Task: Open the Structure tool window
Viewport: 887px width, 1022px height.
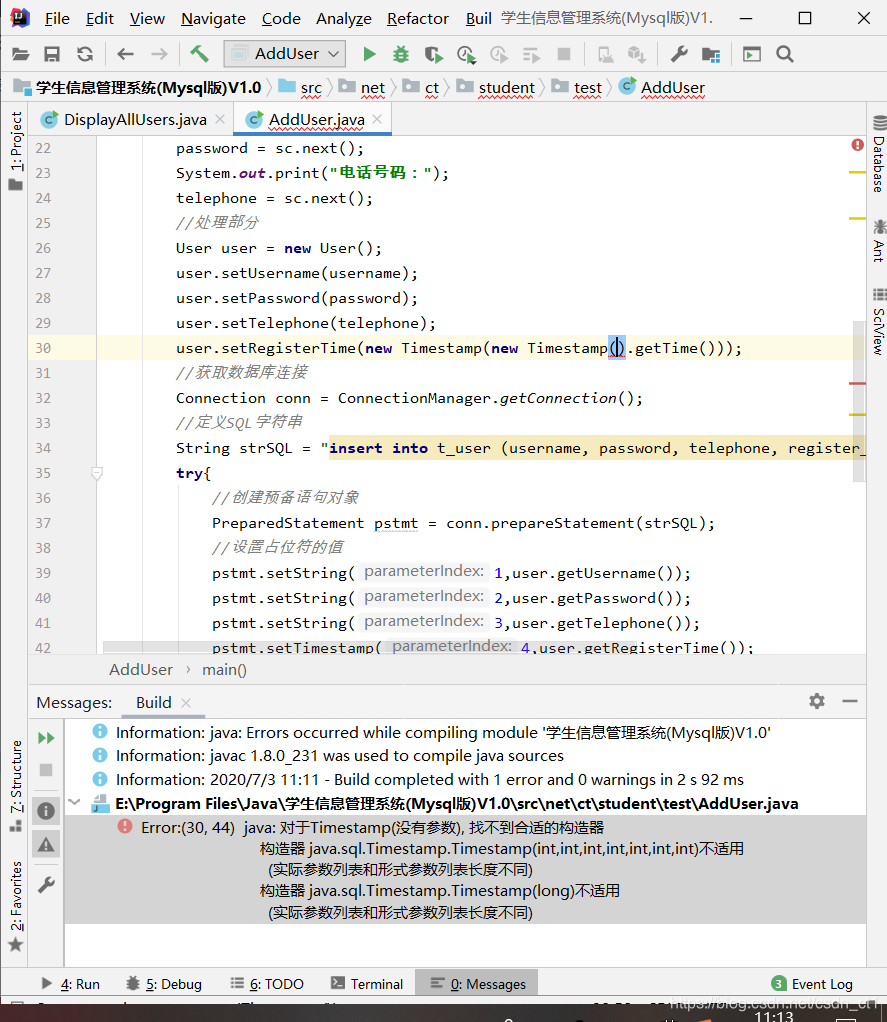Action: pos(16,786)
